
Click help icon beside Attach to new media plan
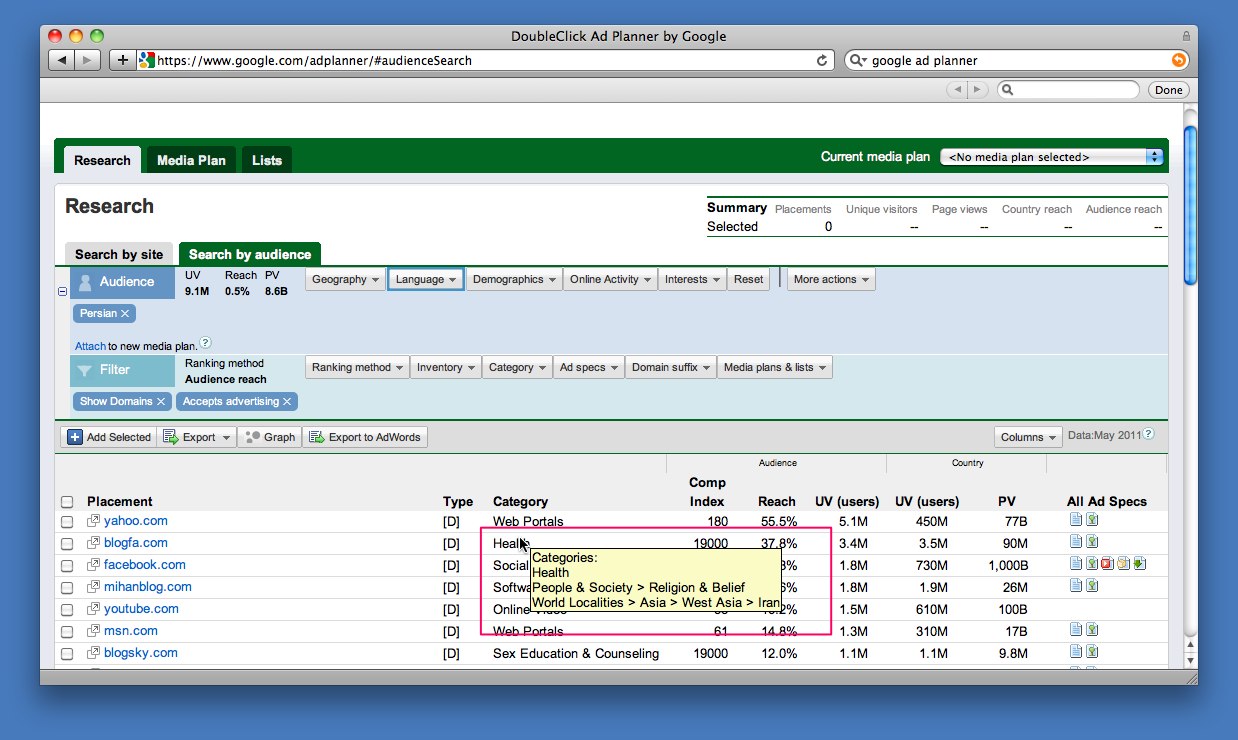click(x=205, y=343)
